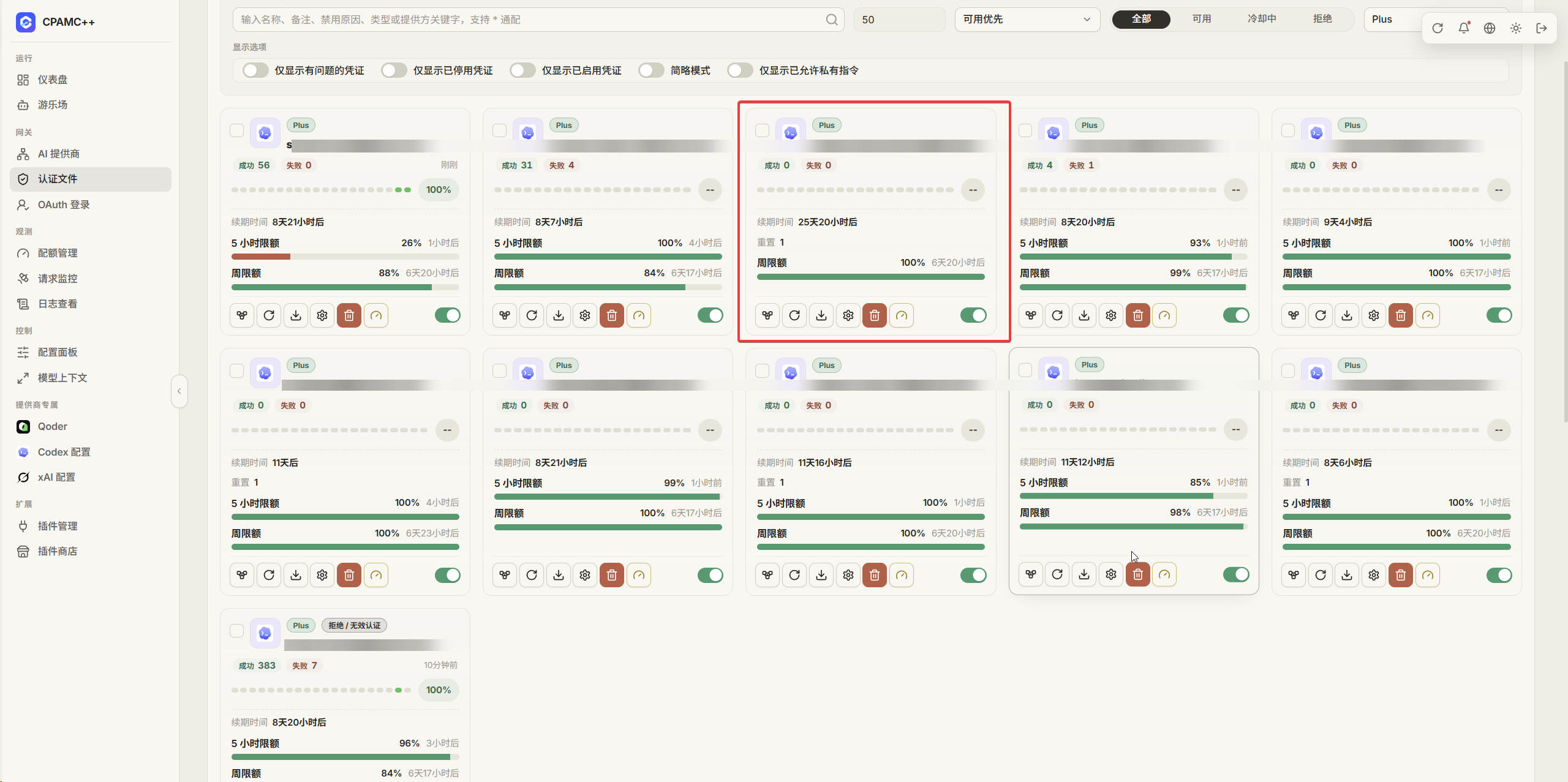Open 插件商店 page
This screenshot has width=1568, height=782.
pyautogui.click(x=91, y=551)
